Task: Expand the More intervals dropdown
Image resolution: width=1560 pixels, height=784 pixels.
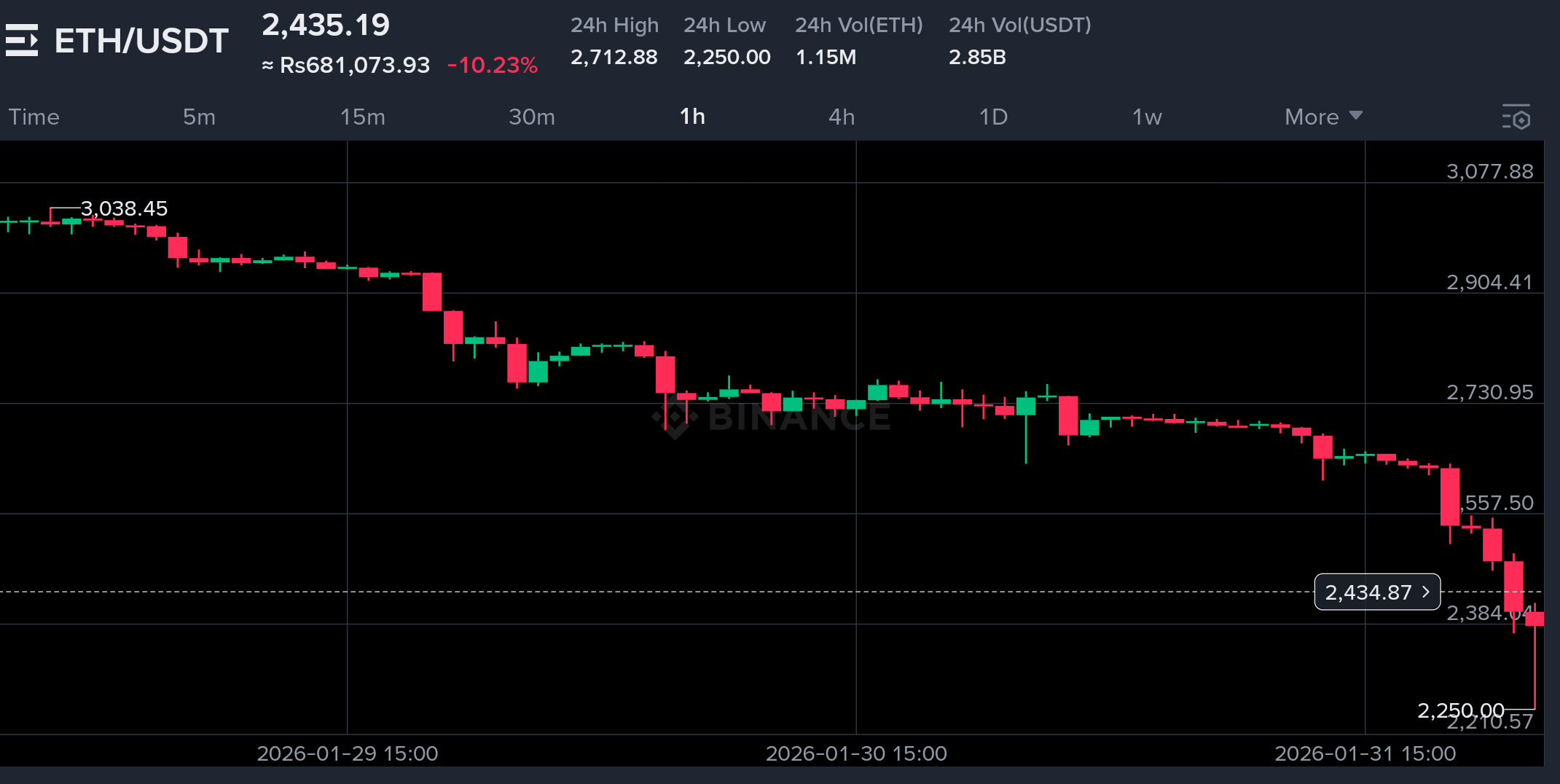Action: [1323, 117]
